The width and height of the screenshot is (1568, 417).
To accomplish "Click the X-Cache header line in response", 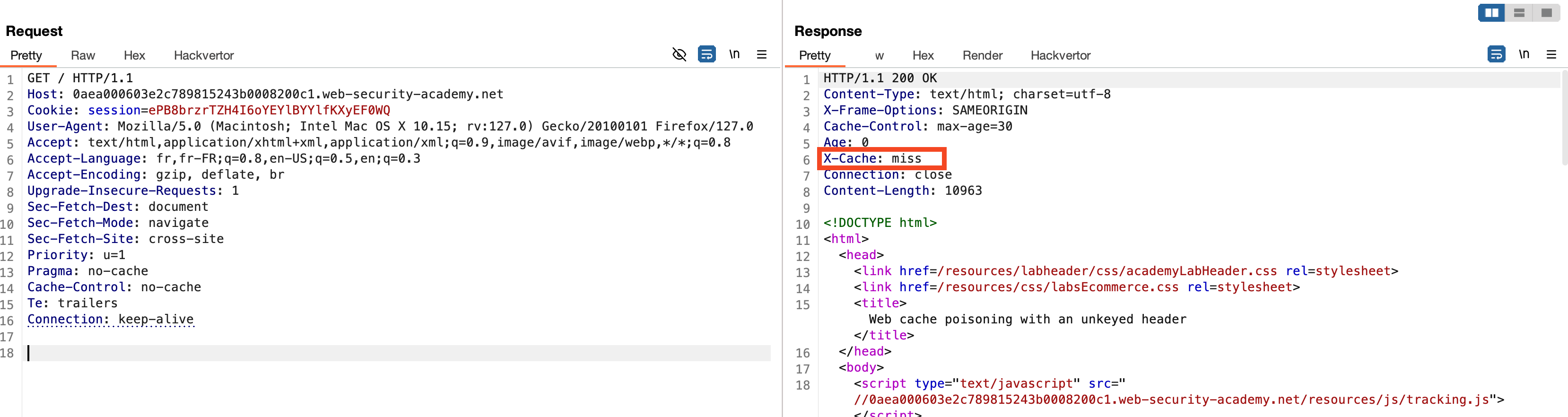I will [x=872, y=159].
